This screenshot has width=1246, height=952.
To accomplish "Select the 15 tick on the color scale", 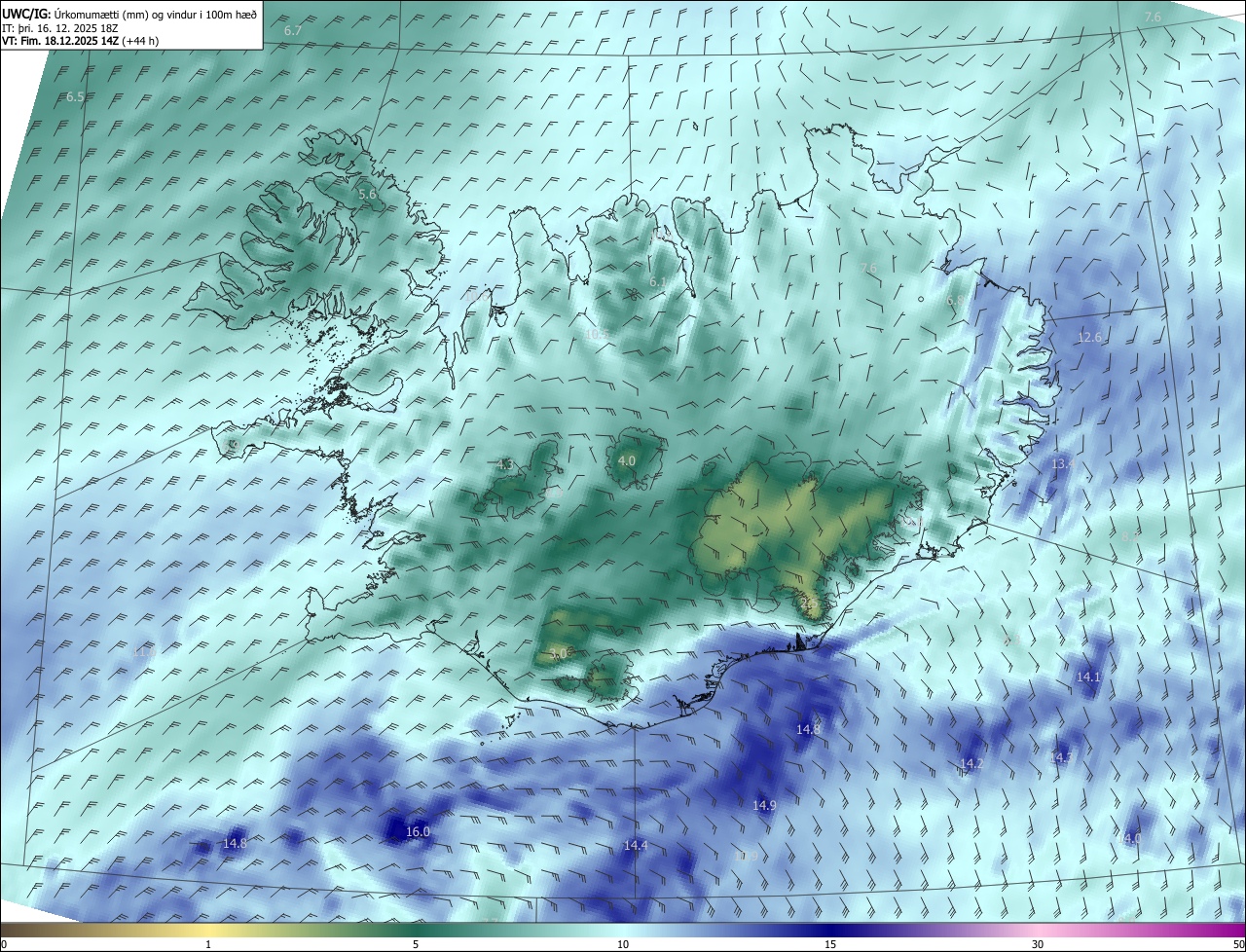I will (830, 945).
